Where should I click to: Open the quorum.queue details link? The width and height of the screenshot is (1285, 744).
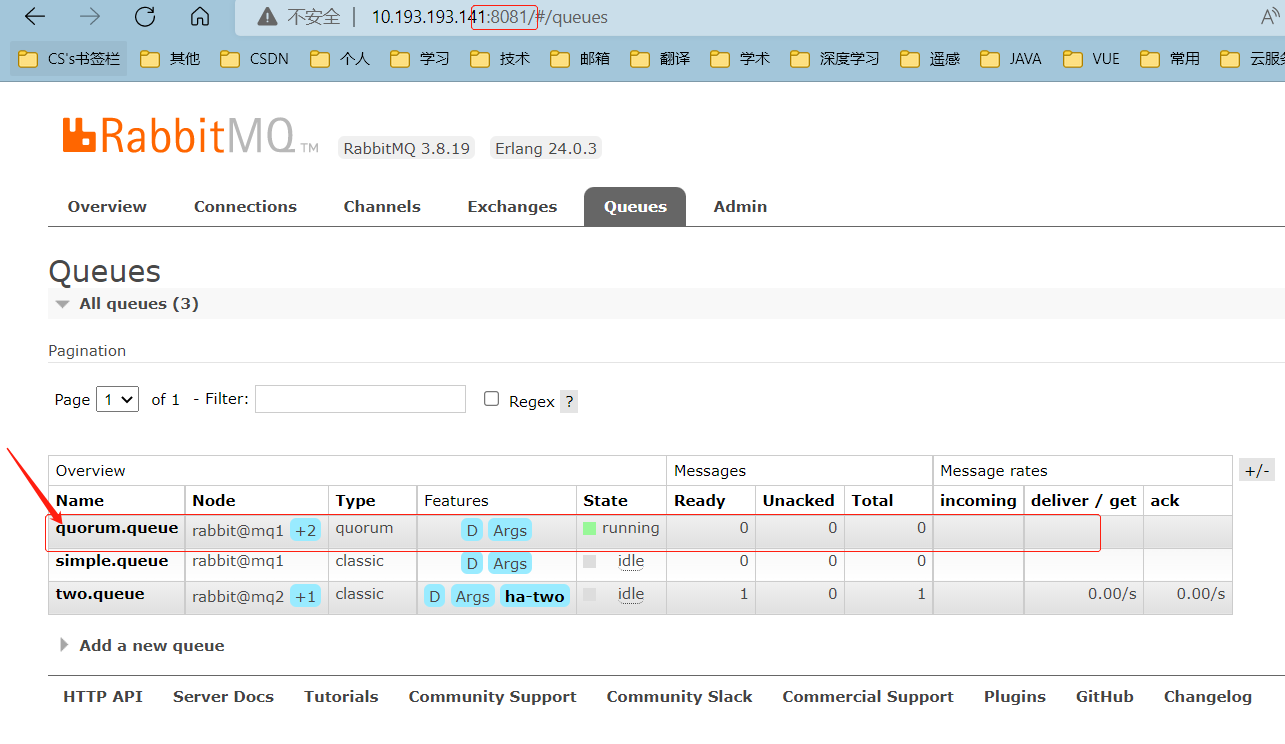click(x=117, y=528)
